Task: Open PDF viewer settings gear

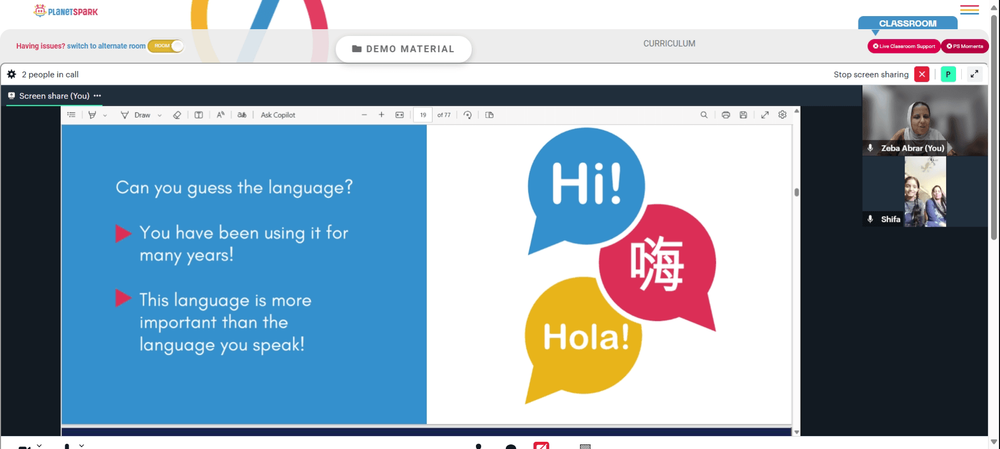Action: pyautogui.click(x=783, y=115)
